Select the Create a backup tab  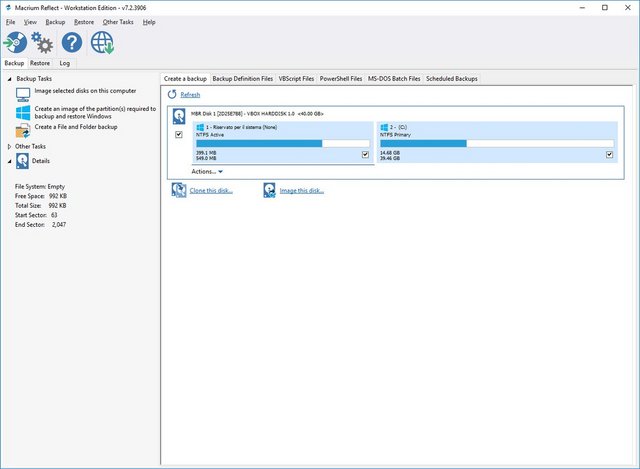pyautogui.click(x=185, y=79)
